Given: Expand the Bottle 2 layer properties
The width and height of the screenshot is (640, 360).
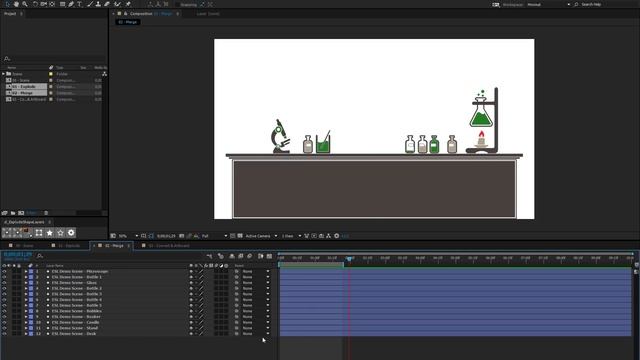Looking at the screenshot, I should coord(26,289).
